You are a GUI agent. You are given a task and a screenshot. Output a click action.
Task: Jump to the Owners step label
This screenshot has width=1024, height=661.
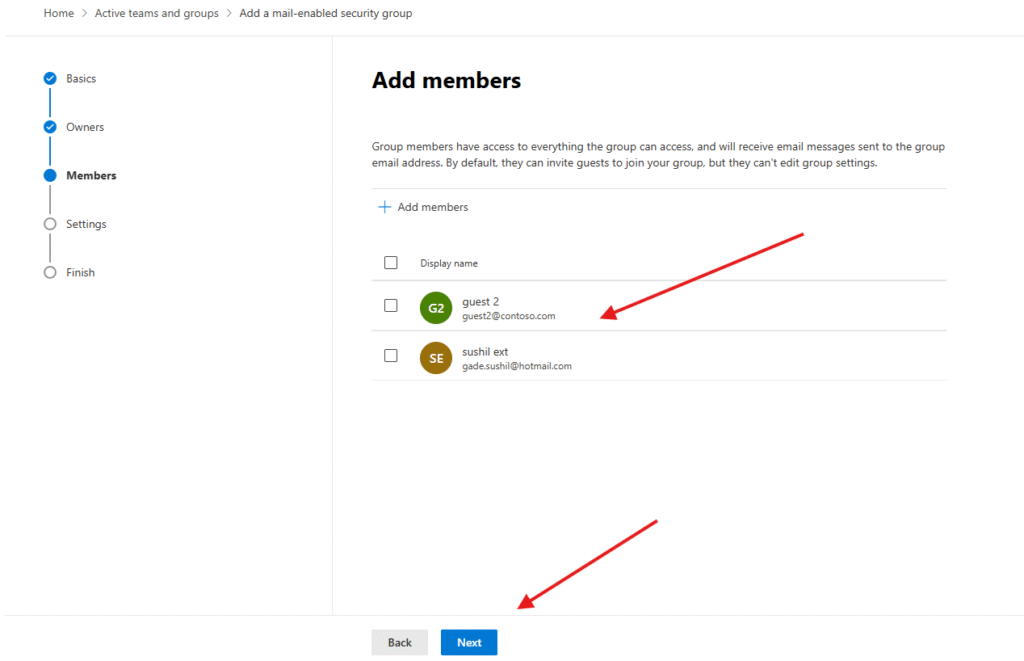pos(85,127)
